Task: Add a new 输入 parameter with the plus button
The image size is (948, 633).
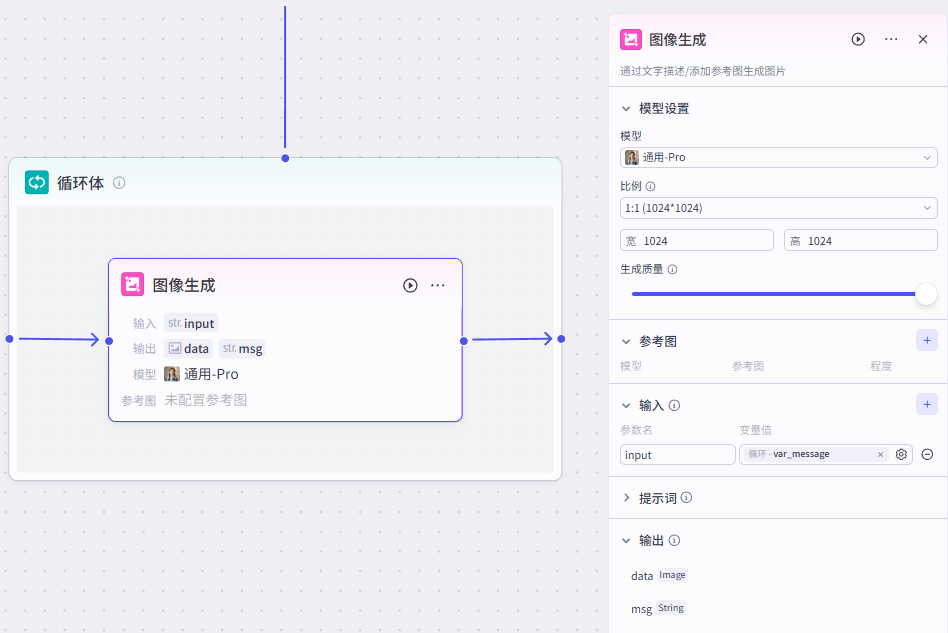Action: (x=926, y=404)
